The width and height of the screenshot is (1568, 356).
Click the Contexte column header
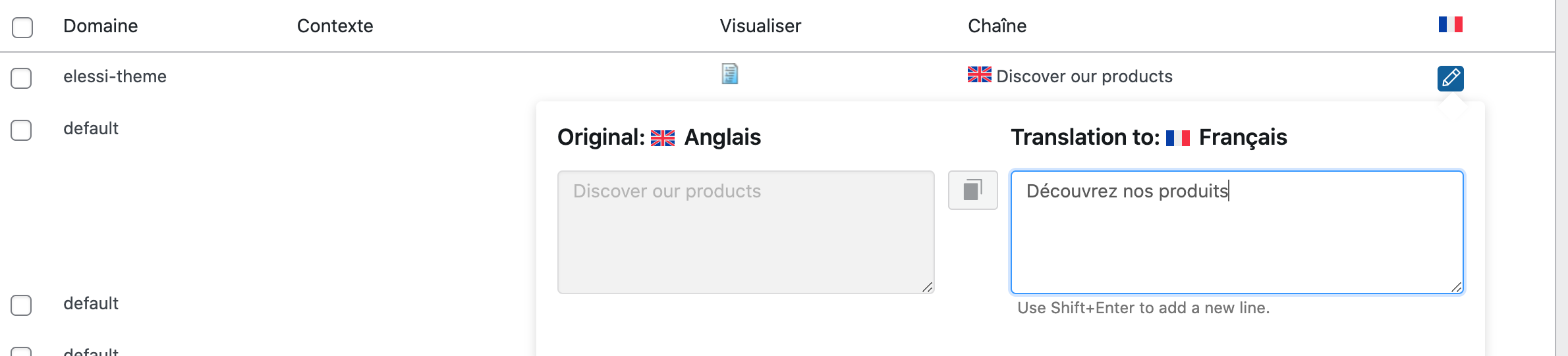[335, 26]
